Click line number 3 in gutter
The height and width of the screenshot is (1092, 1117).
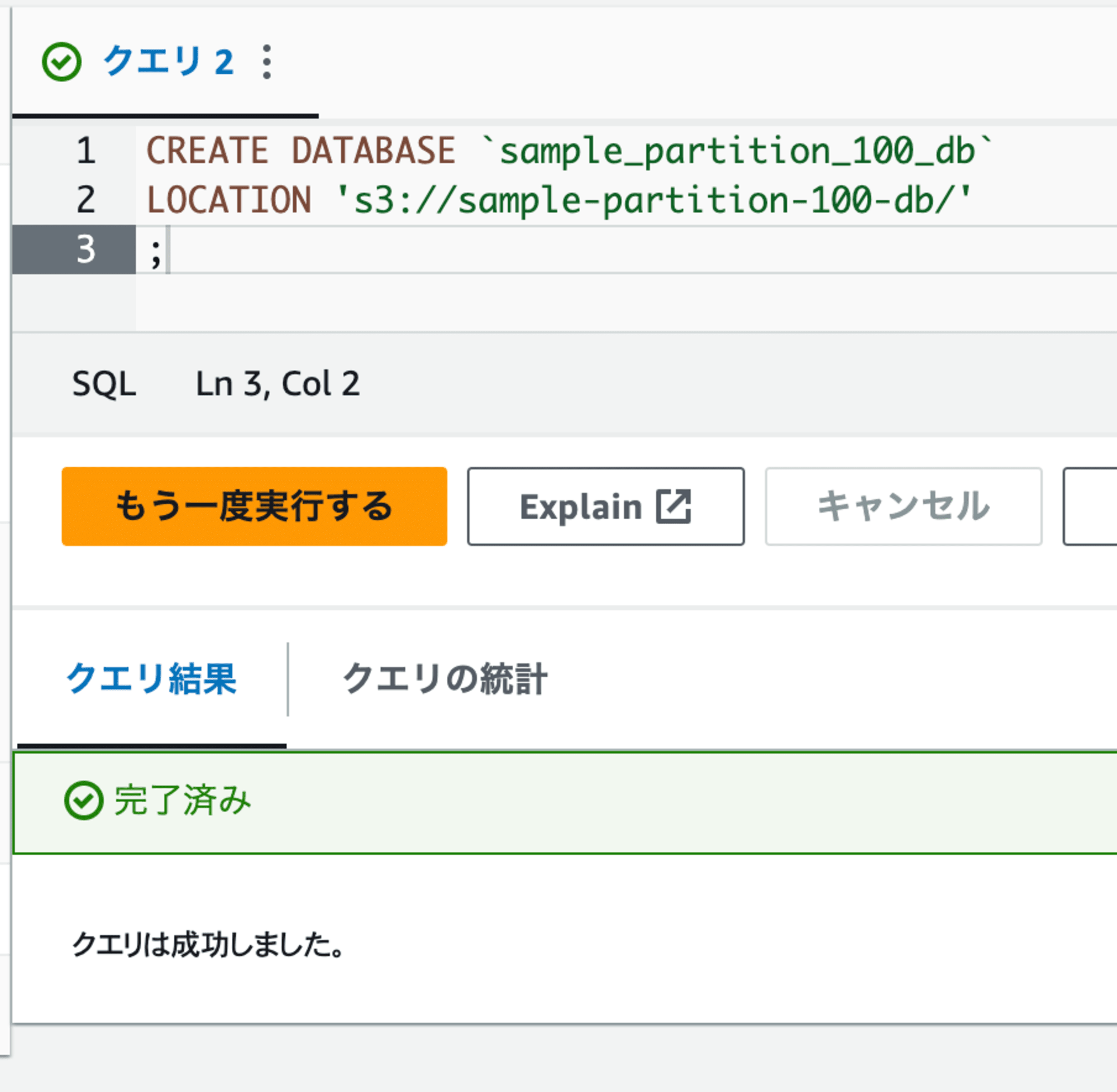86,250
